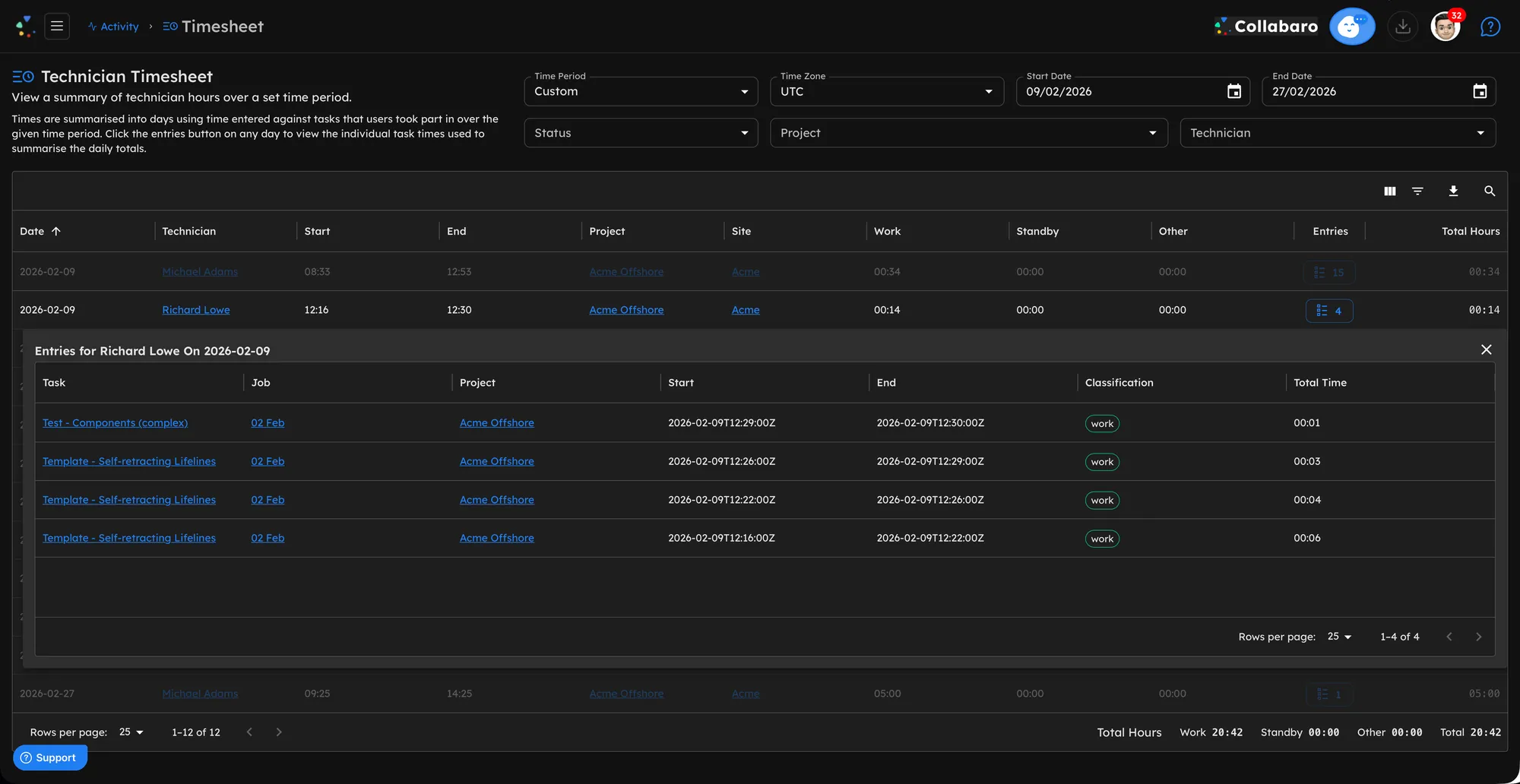Open 02 Feb job link in first entry
Viewport: 1520px width, 784px height.
268,423
